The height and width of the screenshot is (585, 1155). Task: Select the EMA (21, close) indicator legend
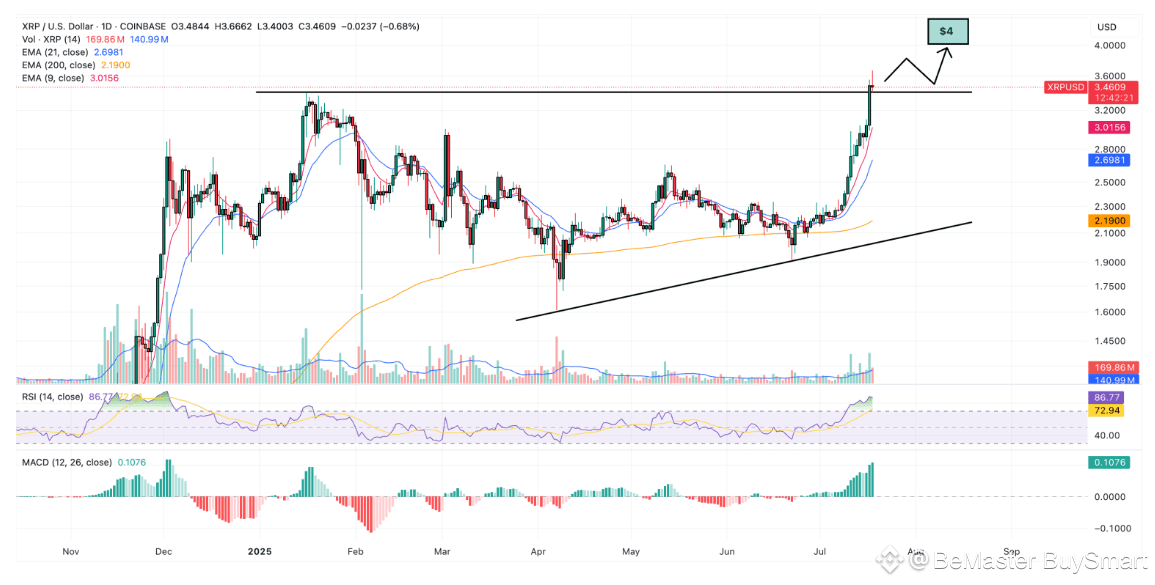(x=55, y=52)
